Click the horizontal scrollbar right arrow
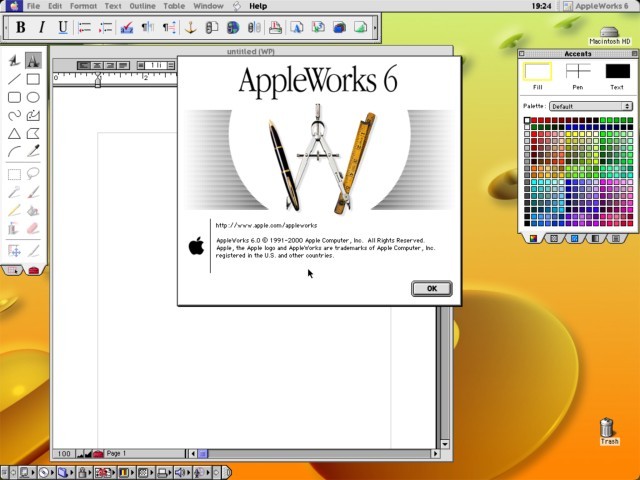The height and width of the screenshot is (480, 640). 436,453
